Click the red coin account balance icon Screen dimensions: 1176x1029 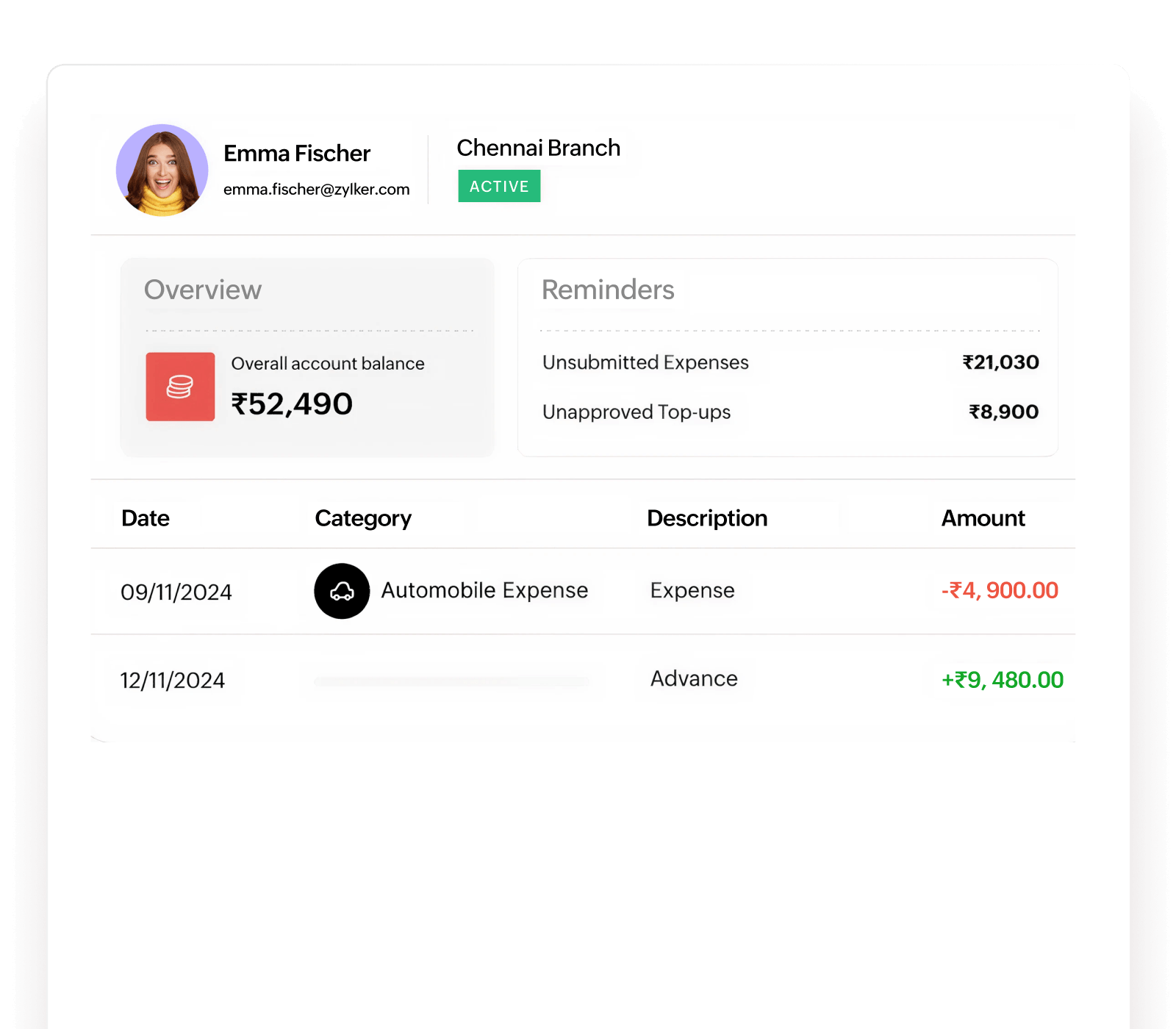pos(180,387)
